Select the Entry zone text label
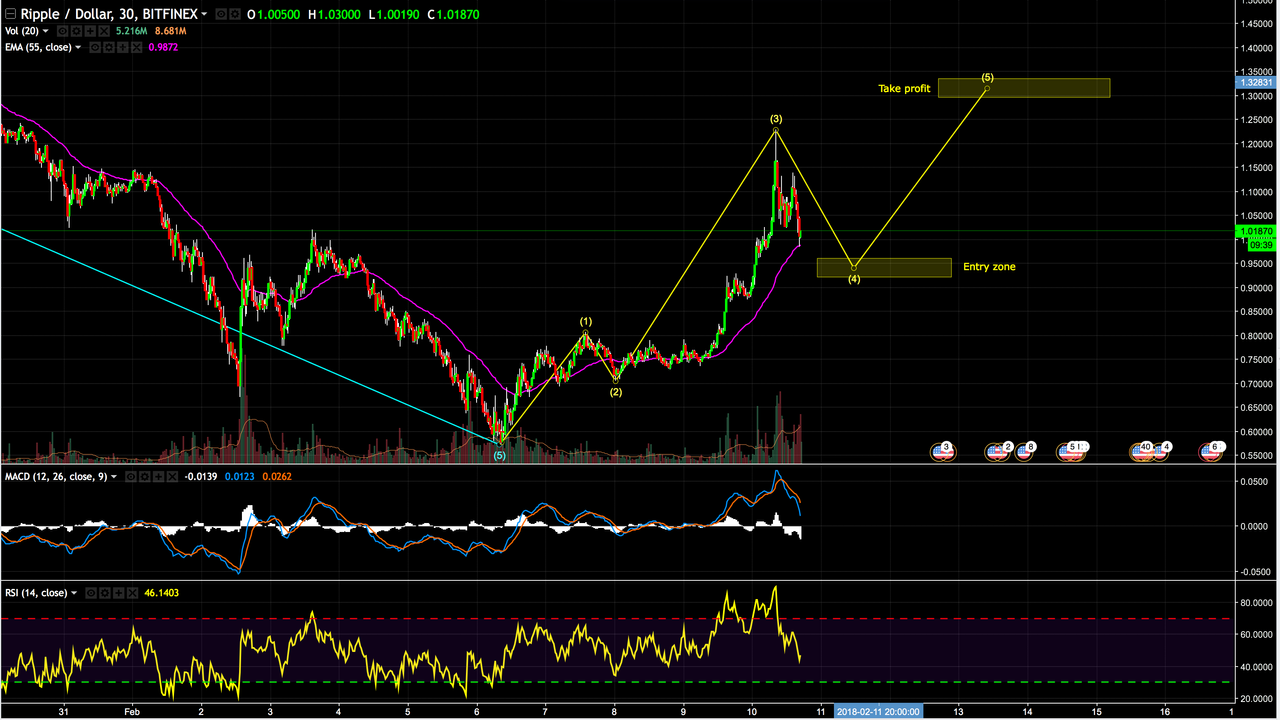 point(989,267)
